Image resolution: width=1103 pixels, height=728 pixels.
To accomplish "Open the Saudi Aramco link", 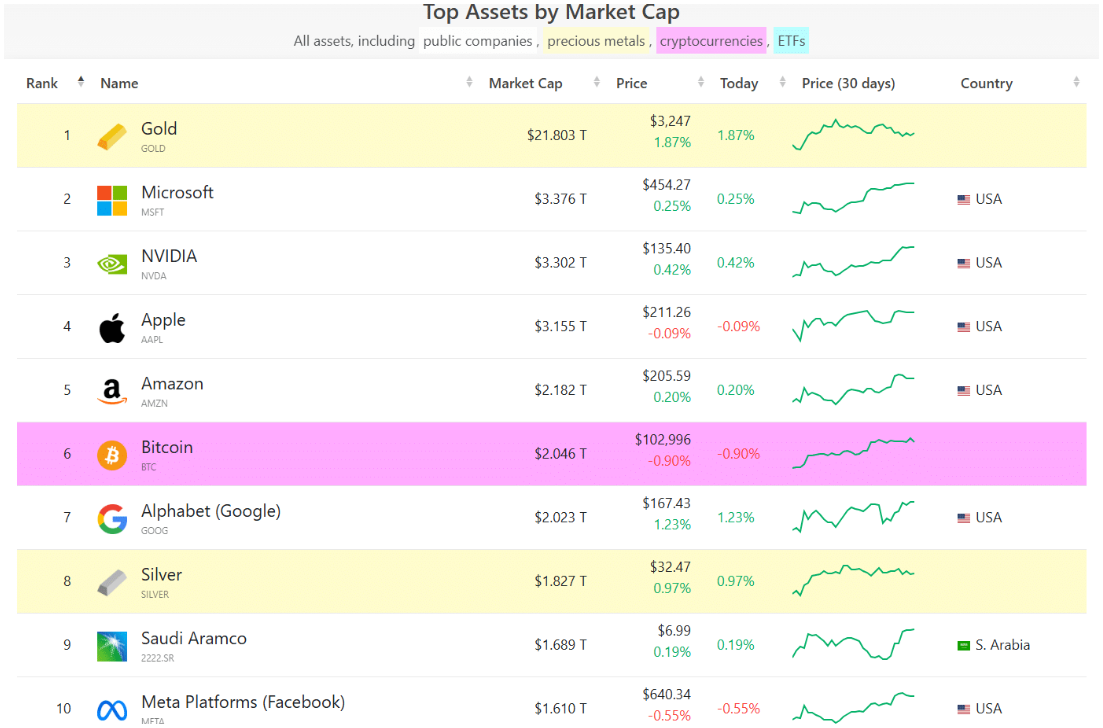I will pyautogui.click(x=193, y=639).
